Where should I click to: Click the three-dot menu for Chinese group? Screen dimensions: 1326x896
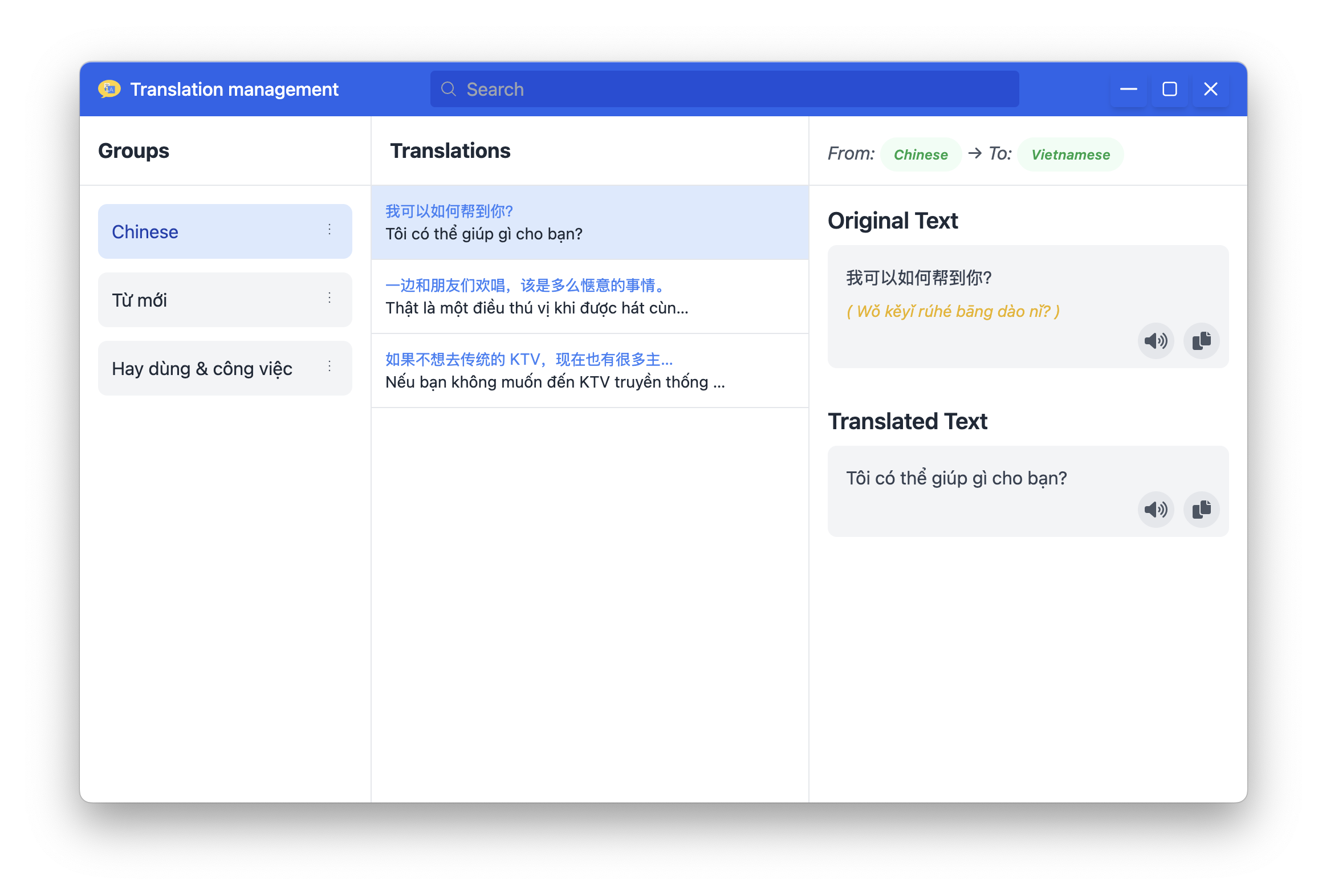(x=332, y=231)
